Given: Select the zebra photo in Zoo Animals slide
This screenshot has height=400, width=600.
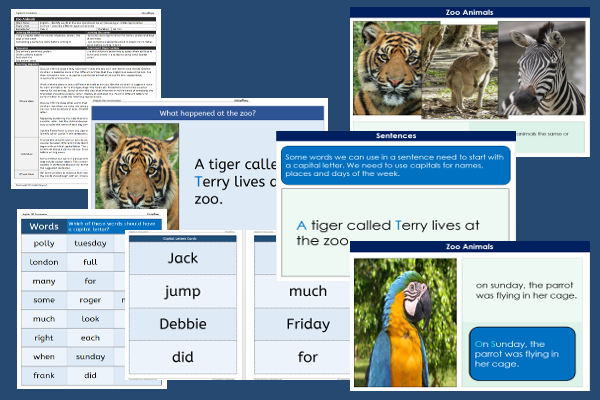Looking at the screenshot, I should (x=541, y=68).
